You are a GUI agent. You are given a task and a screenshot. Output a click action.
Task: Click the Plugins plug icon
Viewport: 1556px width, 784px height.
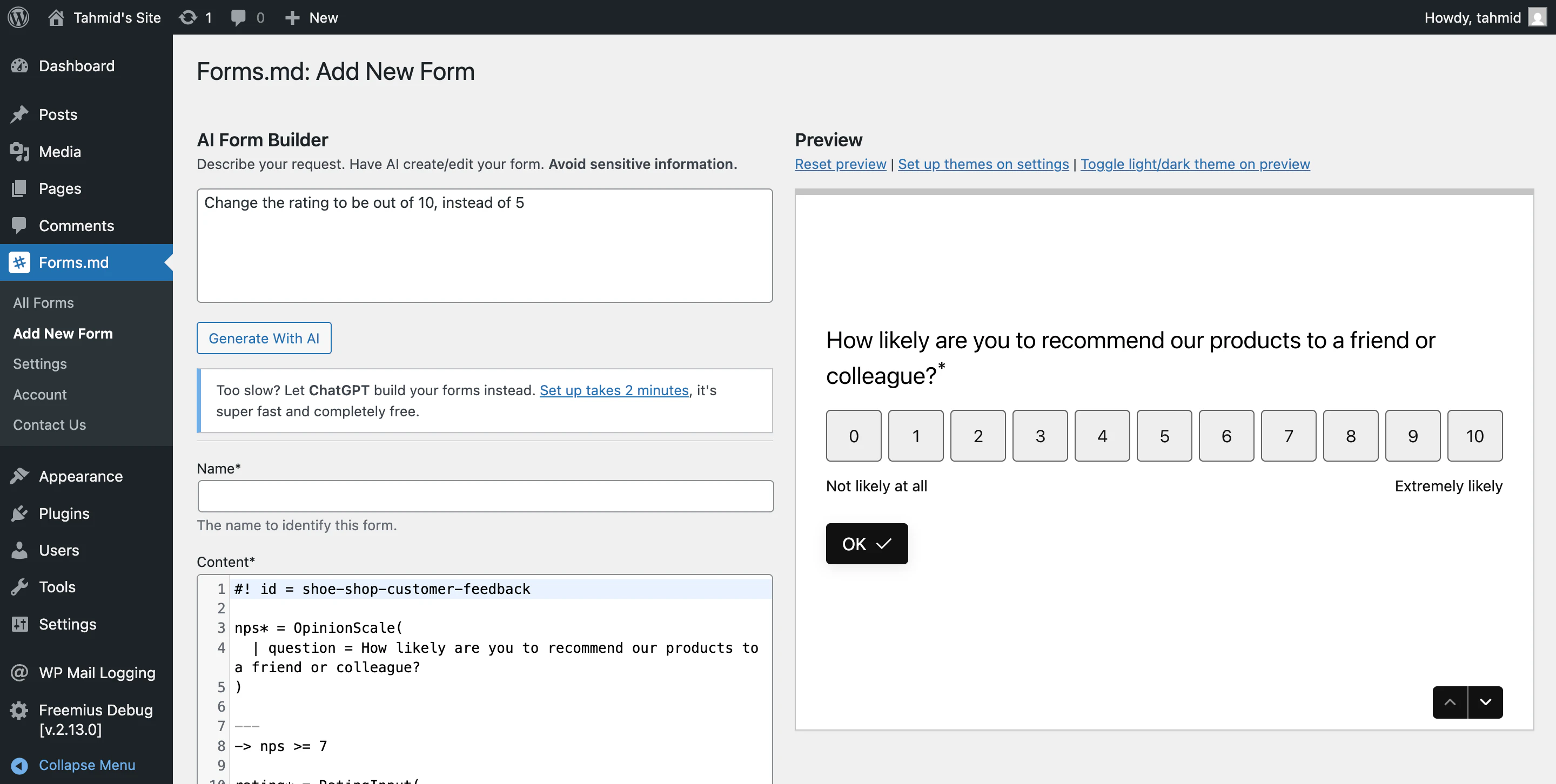[x=19, y=513]
